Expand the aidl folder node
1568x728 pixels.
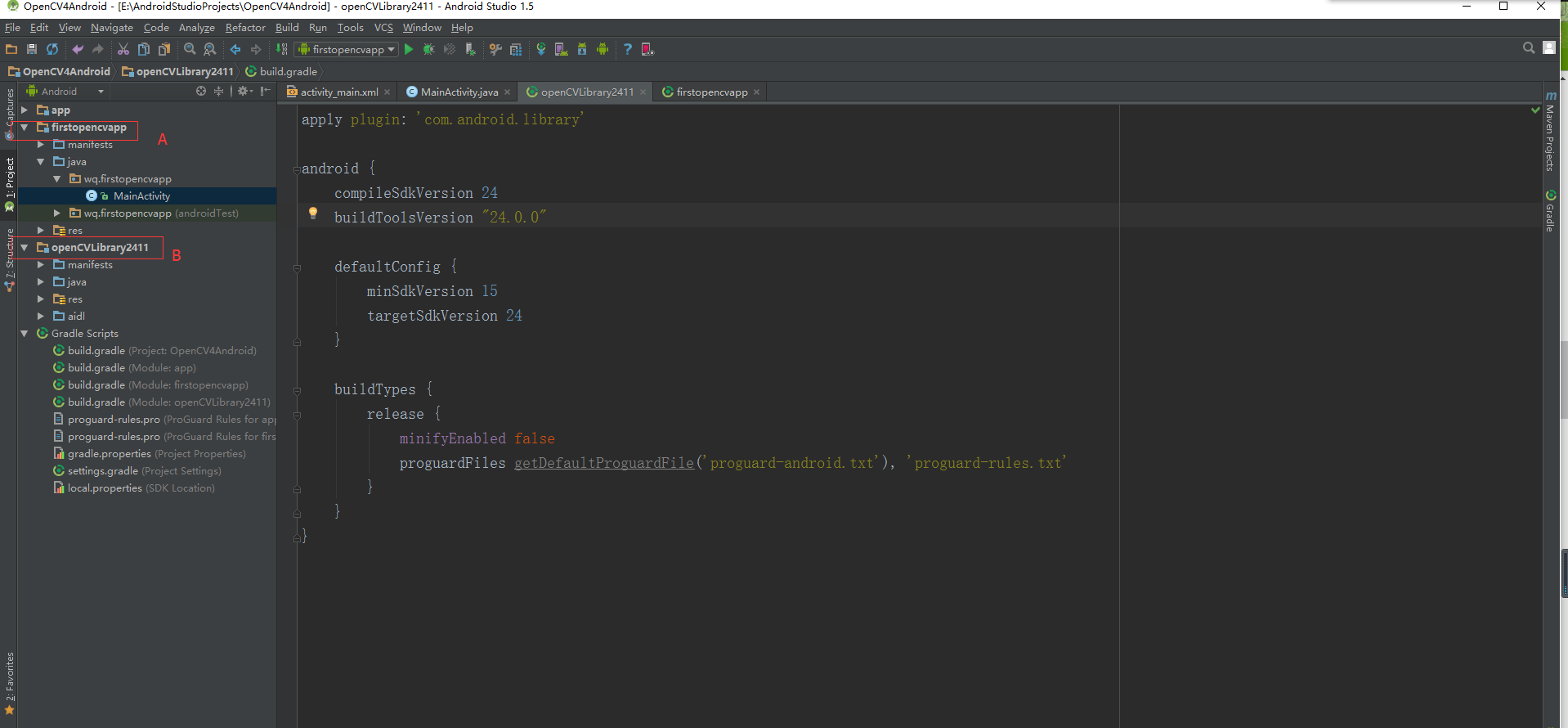(x=41, y=316)
